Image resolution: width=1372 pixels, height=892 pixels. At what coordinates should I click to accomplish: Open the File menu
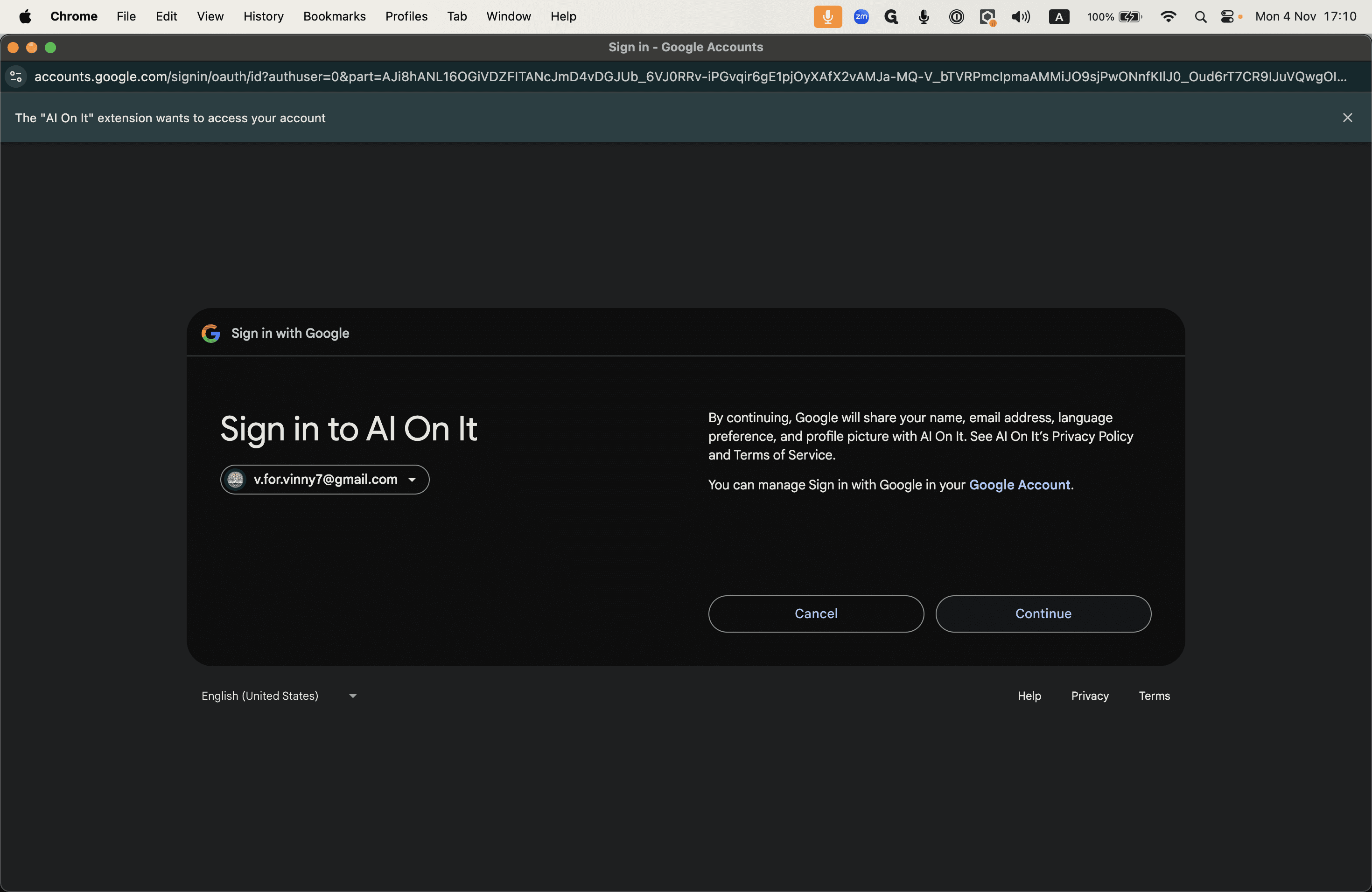(126, 16)
